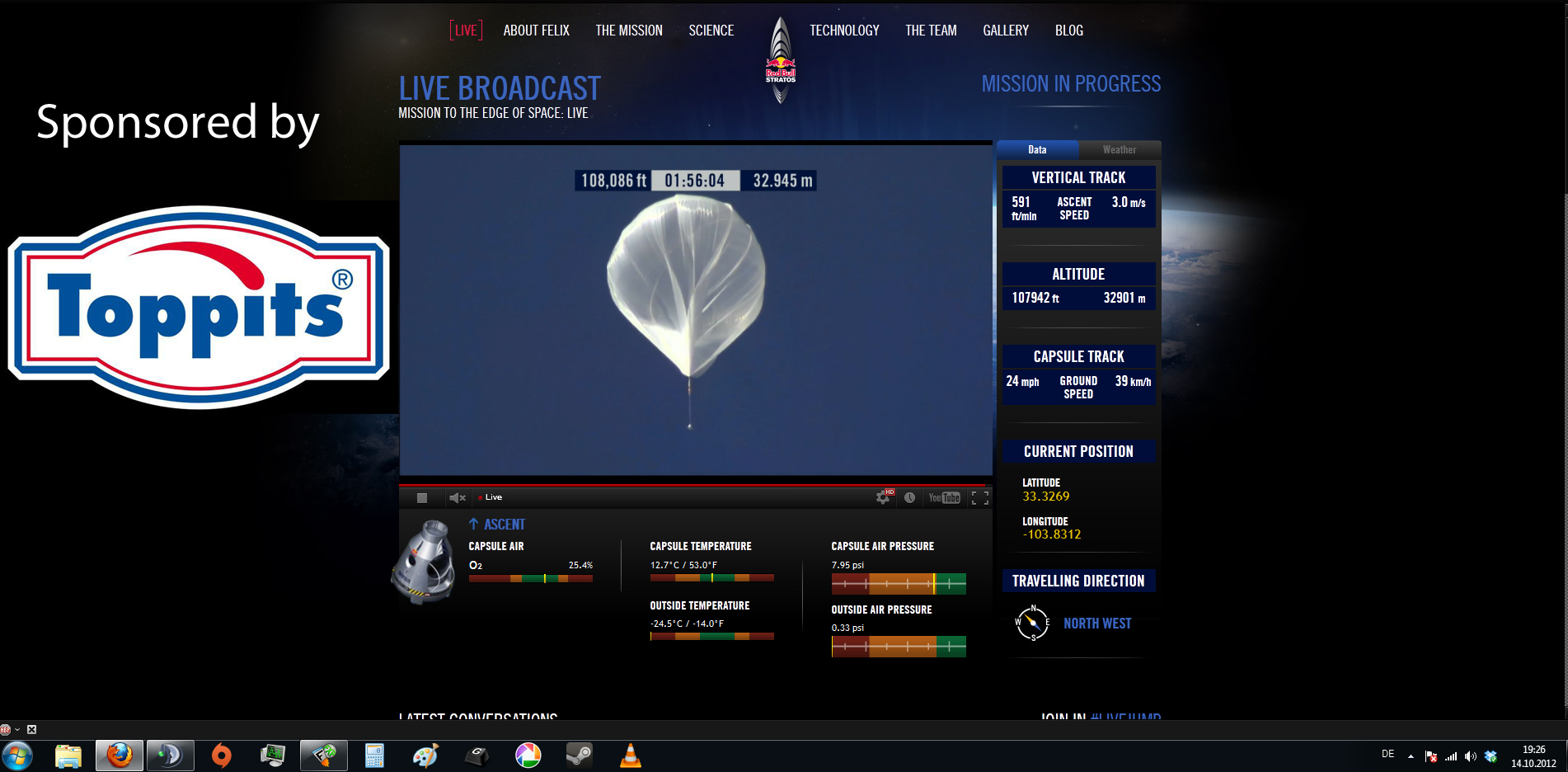Unmute the video player audio
Viewport: 1568px width, 772px height.
pyautogui.click(x=457, y=497)
